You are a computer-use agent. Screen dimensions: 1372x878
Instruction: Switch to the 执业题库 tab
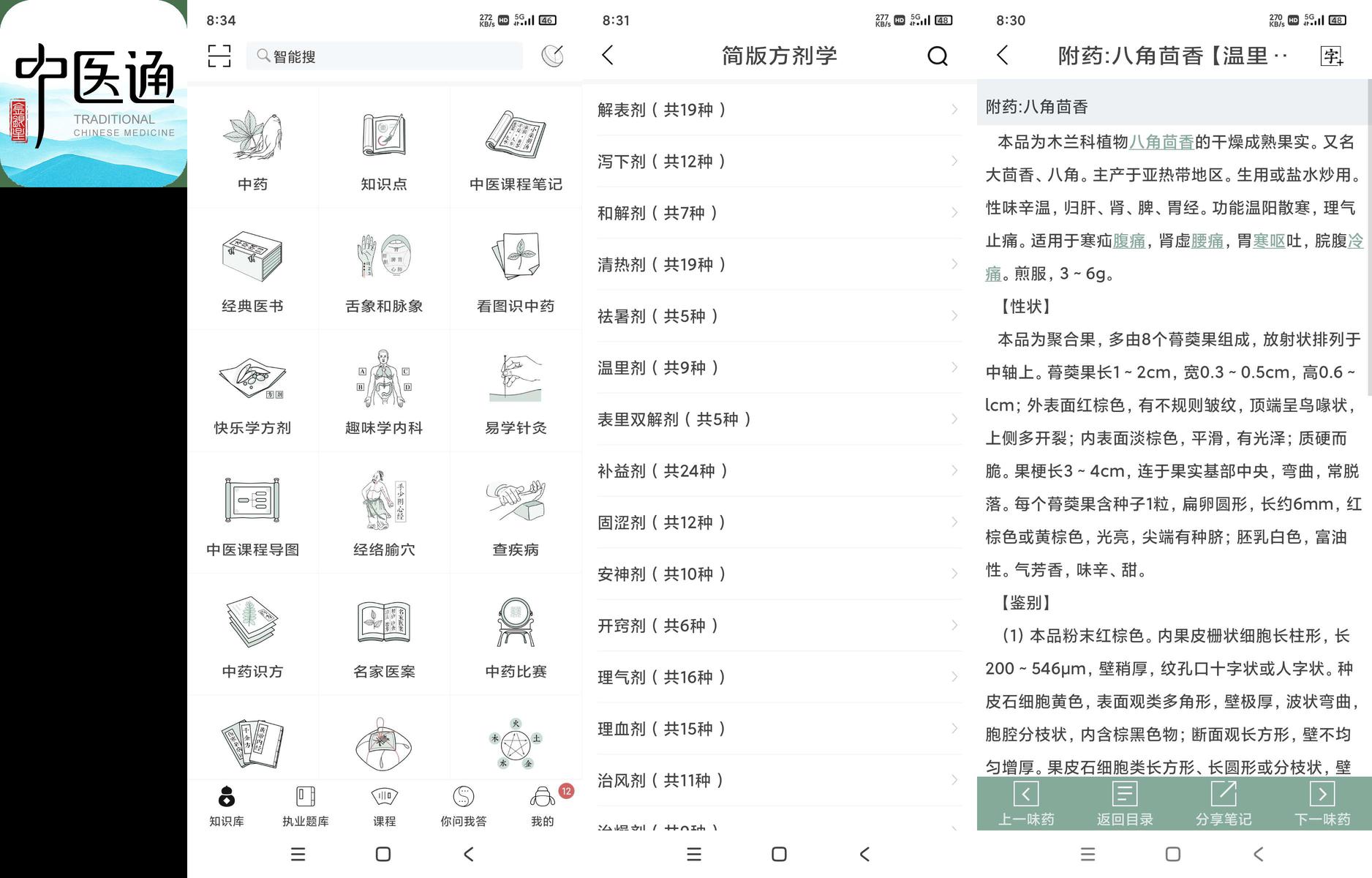[x=306, y=806]
